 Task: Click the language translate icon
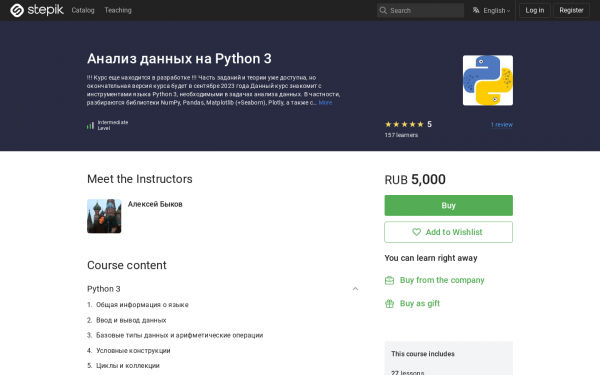pyautogui.click(x=476, y=10)
